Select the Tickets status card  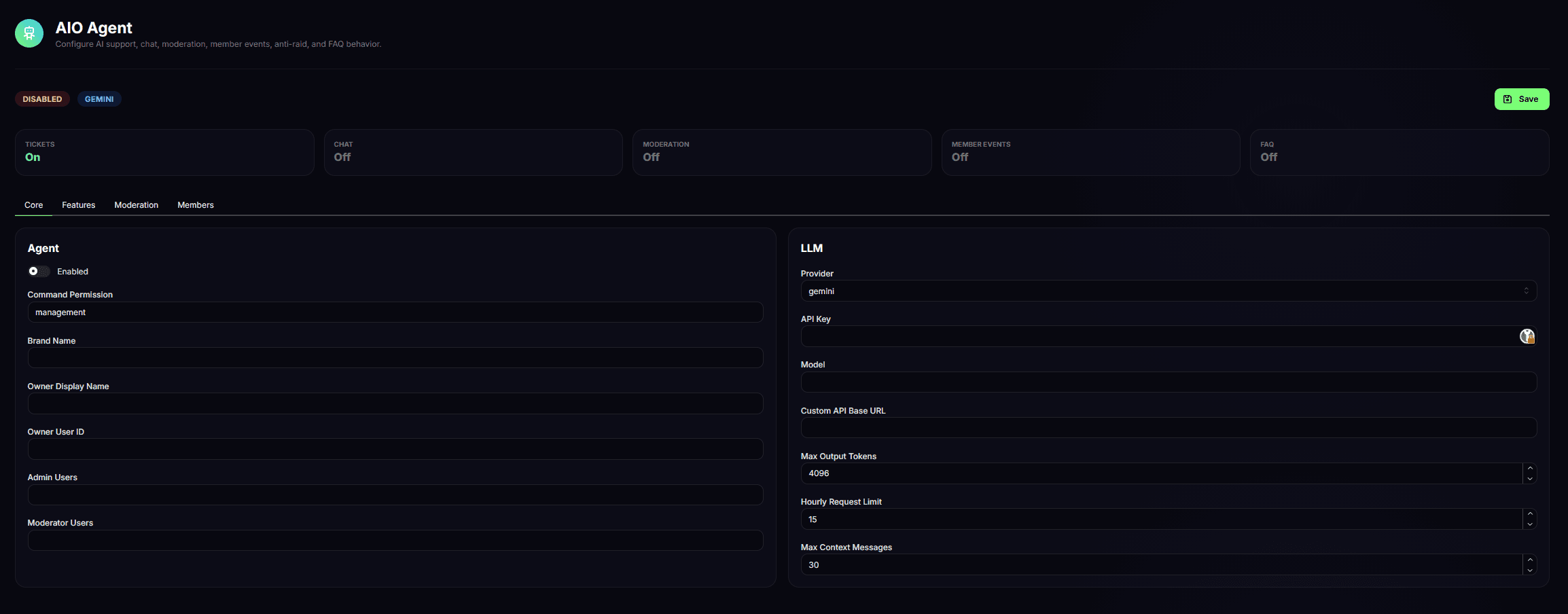pyautogui.click(x=164, y=152)
